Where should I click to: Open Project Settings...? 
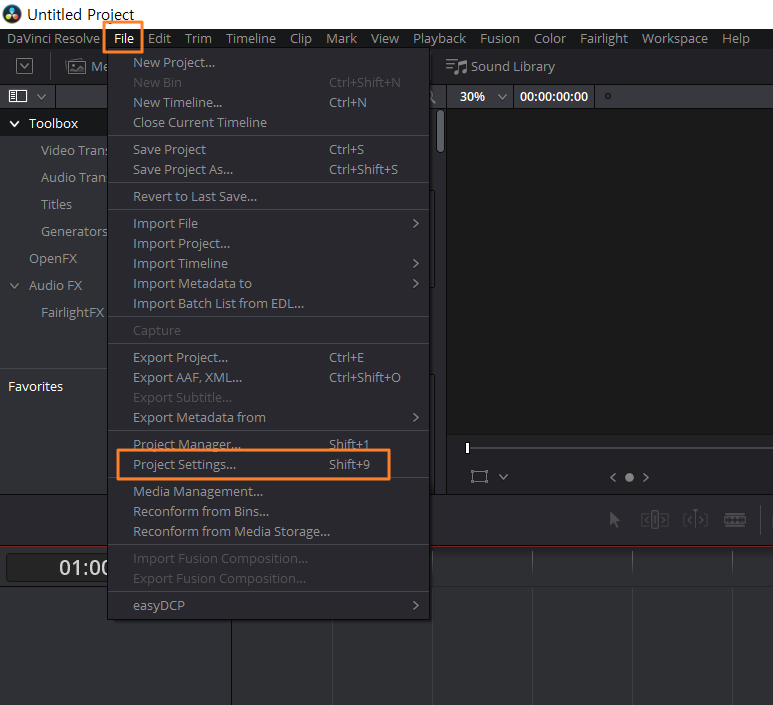[x=268, y=464]
